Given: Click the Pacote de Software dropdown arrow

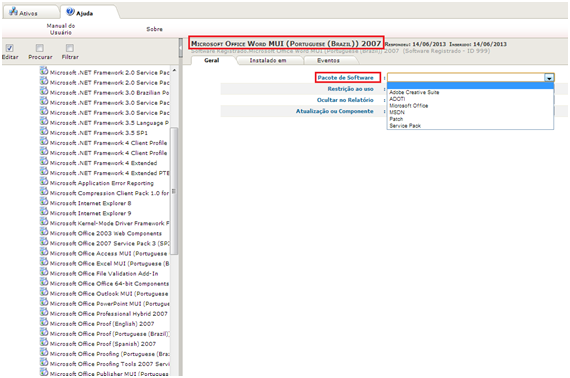Looking at the screenshot, I should coord(549,77).
